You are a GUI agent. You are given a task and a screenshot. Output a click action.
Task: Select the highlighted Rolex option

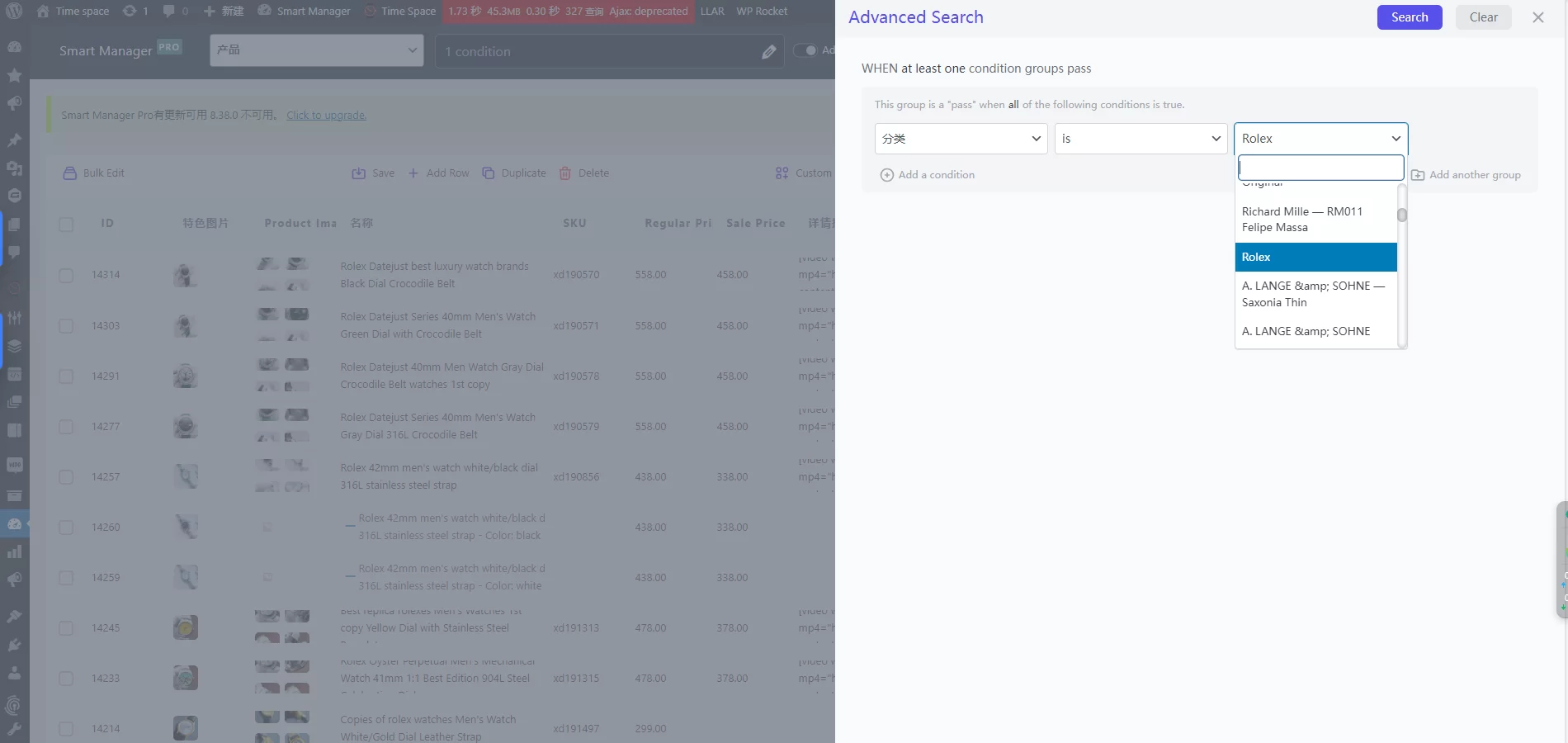click(1315, 257)
